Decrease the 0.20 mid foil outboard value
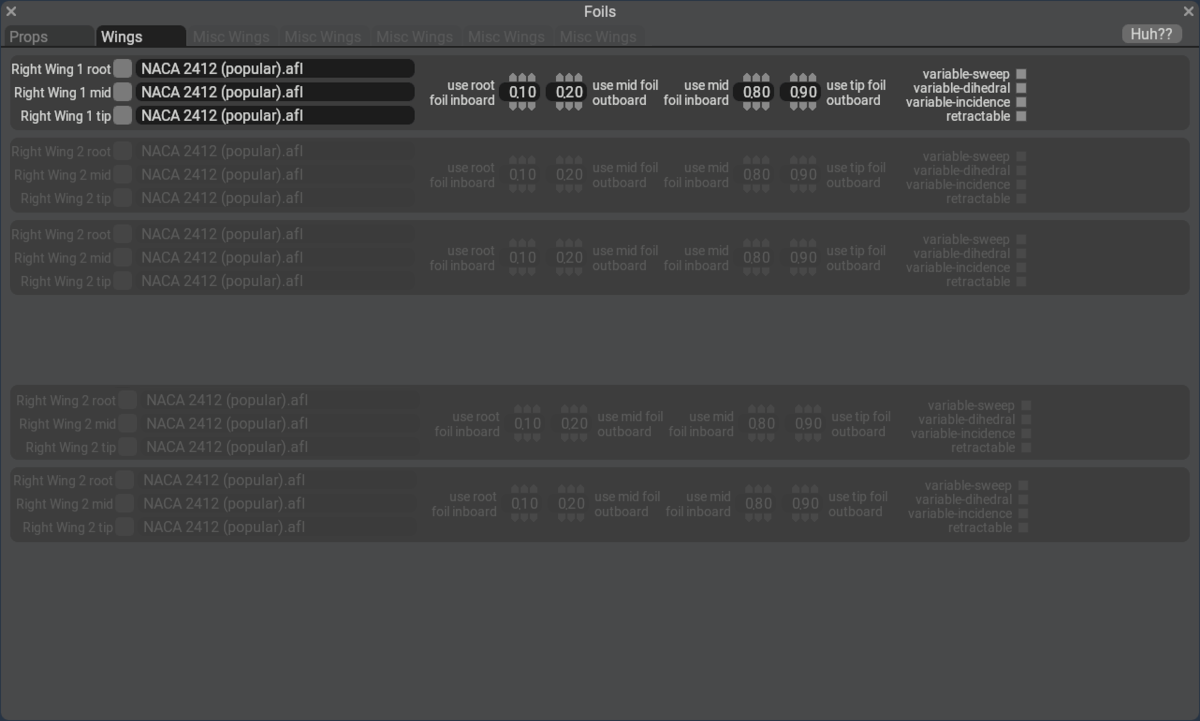 (x=569, y=106)
